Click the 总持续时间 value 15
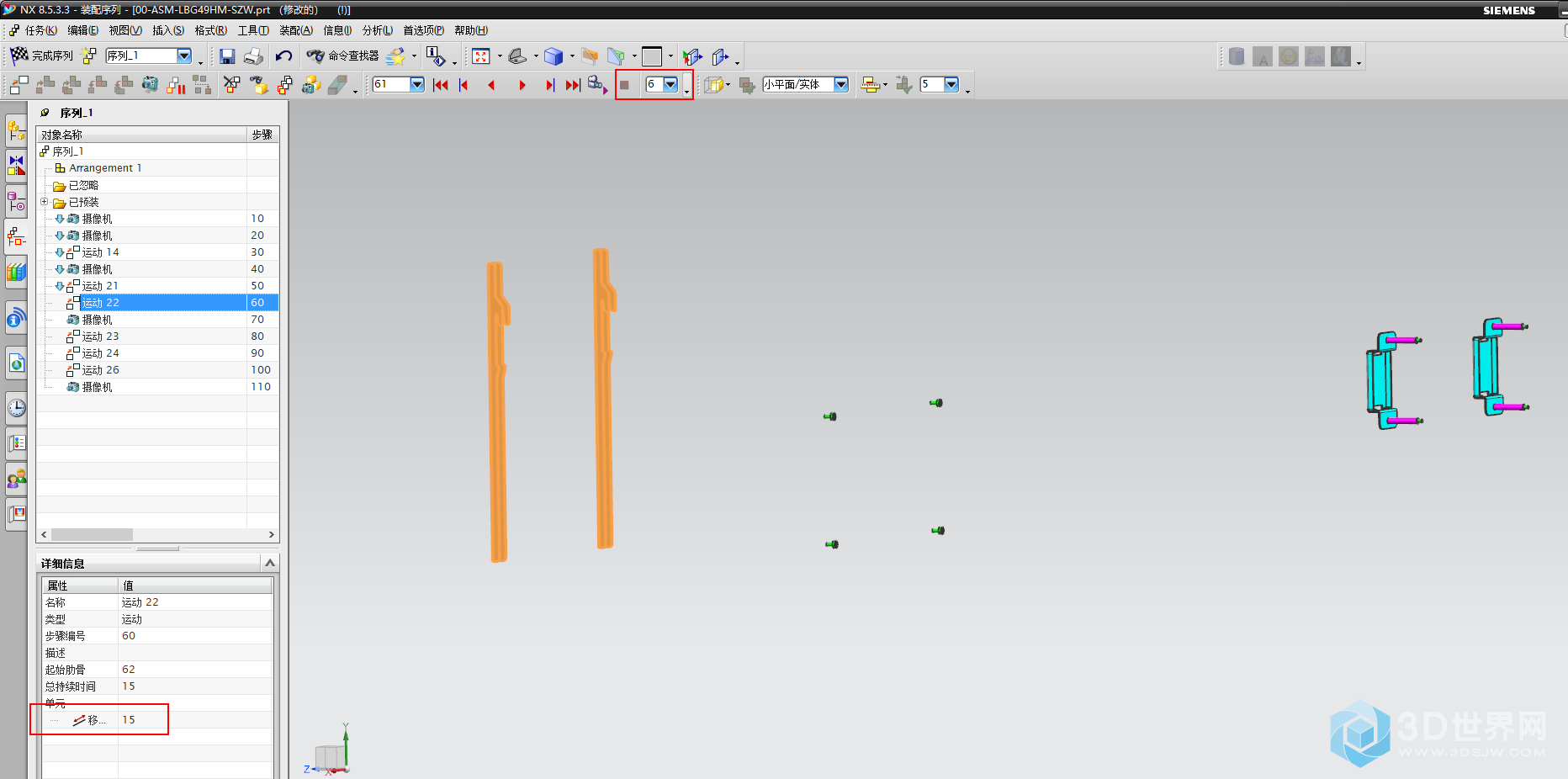 129,686
